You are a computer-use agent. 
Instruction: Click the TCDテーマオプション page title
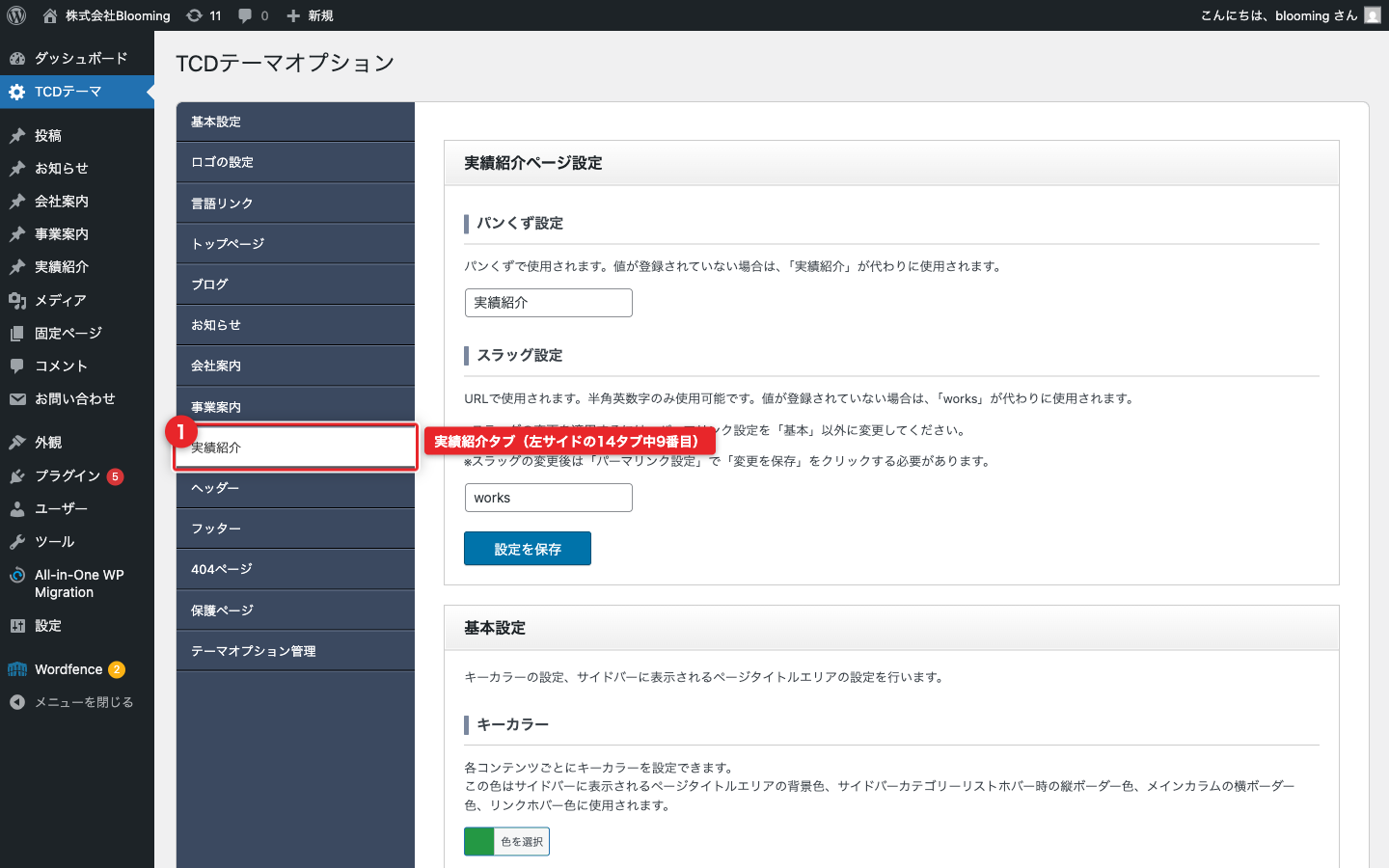286,63
